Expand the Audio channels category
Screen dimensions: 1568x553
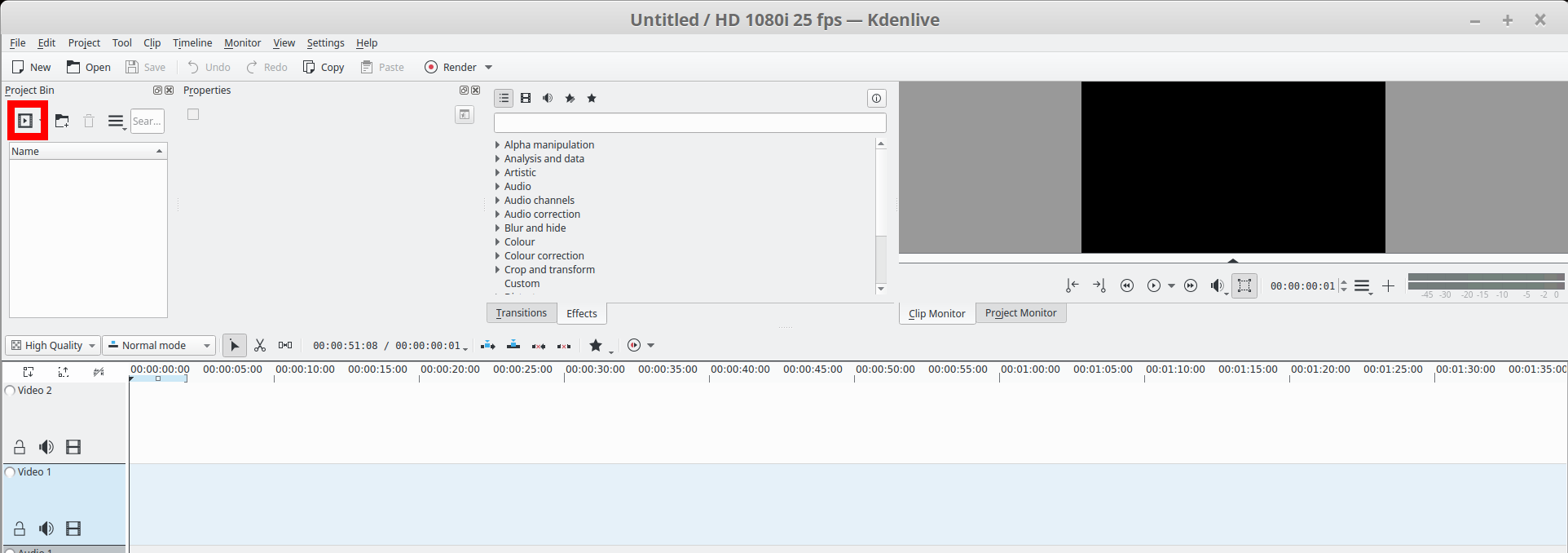(497, 201)
